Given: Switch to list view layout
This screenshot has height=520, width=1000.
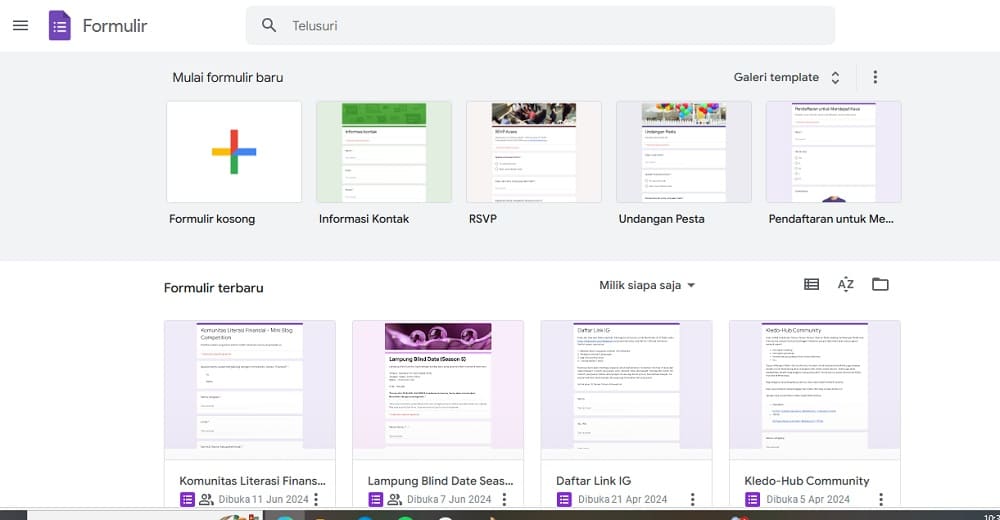Looking at the screenshot, I should point(811,285).
